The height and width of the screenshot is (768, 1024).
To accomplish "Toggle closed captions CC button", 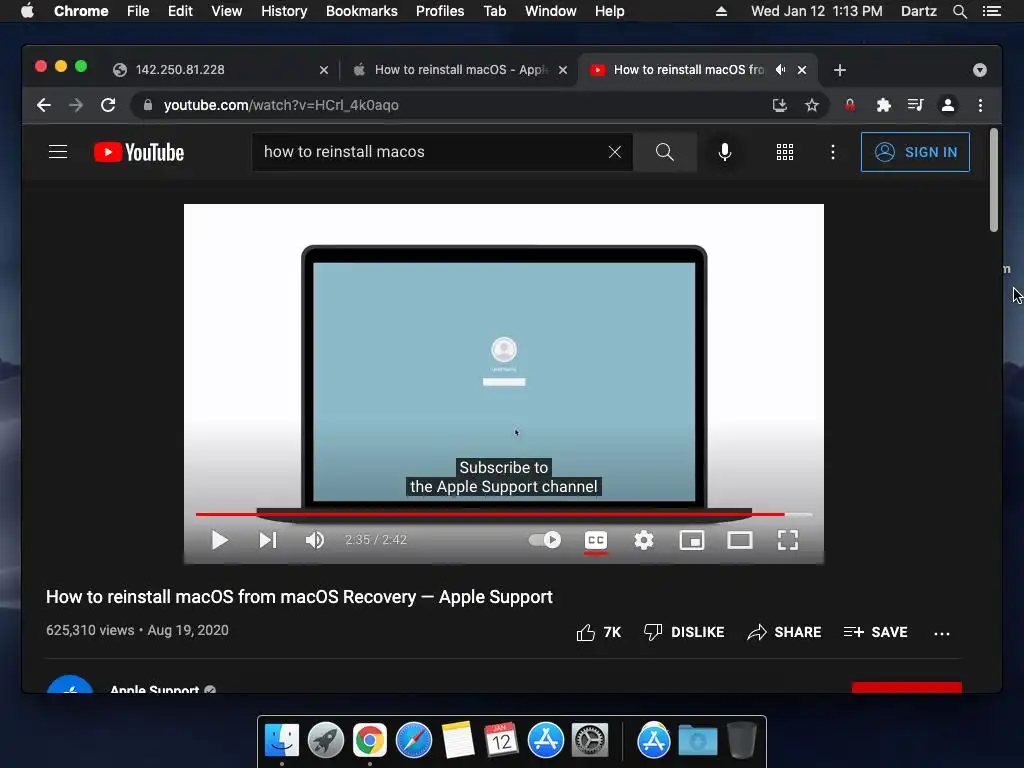I will pyautogui.click(x=596, y=540).
